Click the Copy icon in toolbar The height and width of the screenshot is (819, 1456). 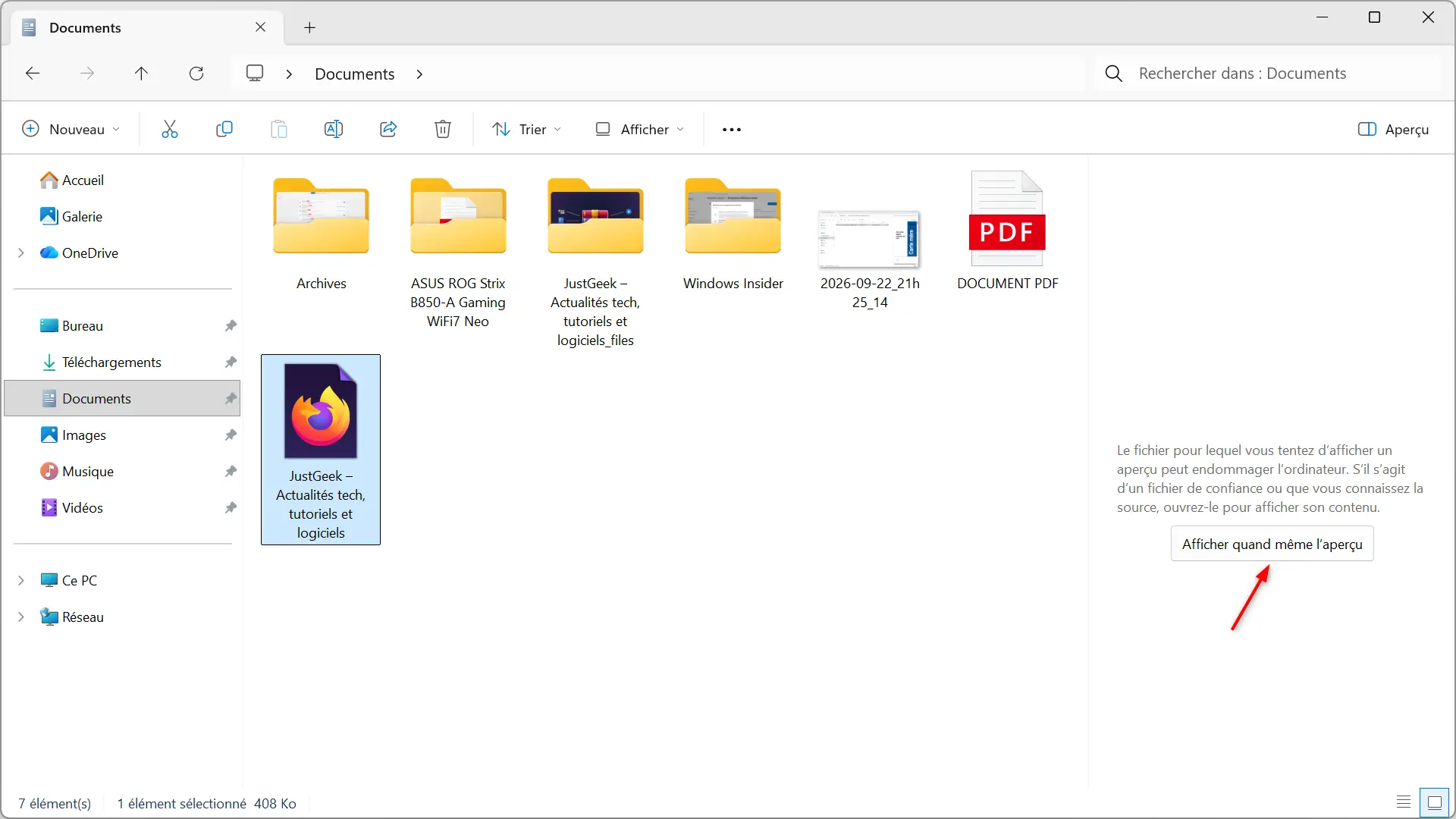coord(224,129)
